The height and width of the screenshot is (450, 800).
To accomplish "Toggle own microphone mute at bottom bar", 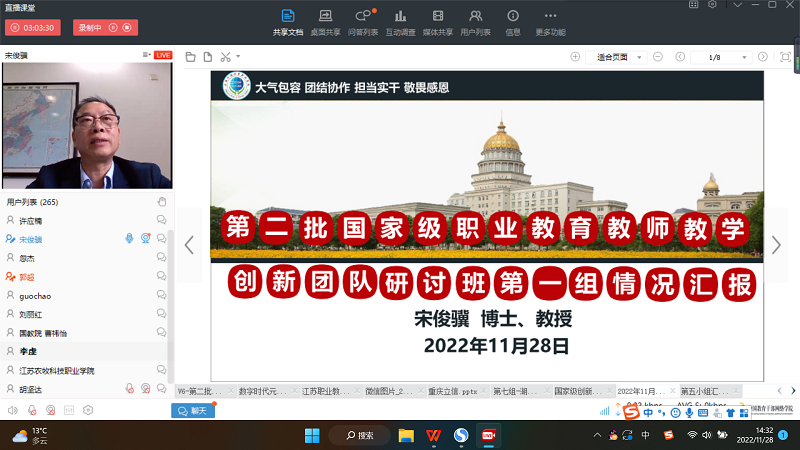I will [x=32, y=410].
